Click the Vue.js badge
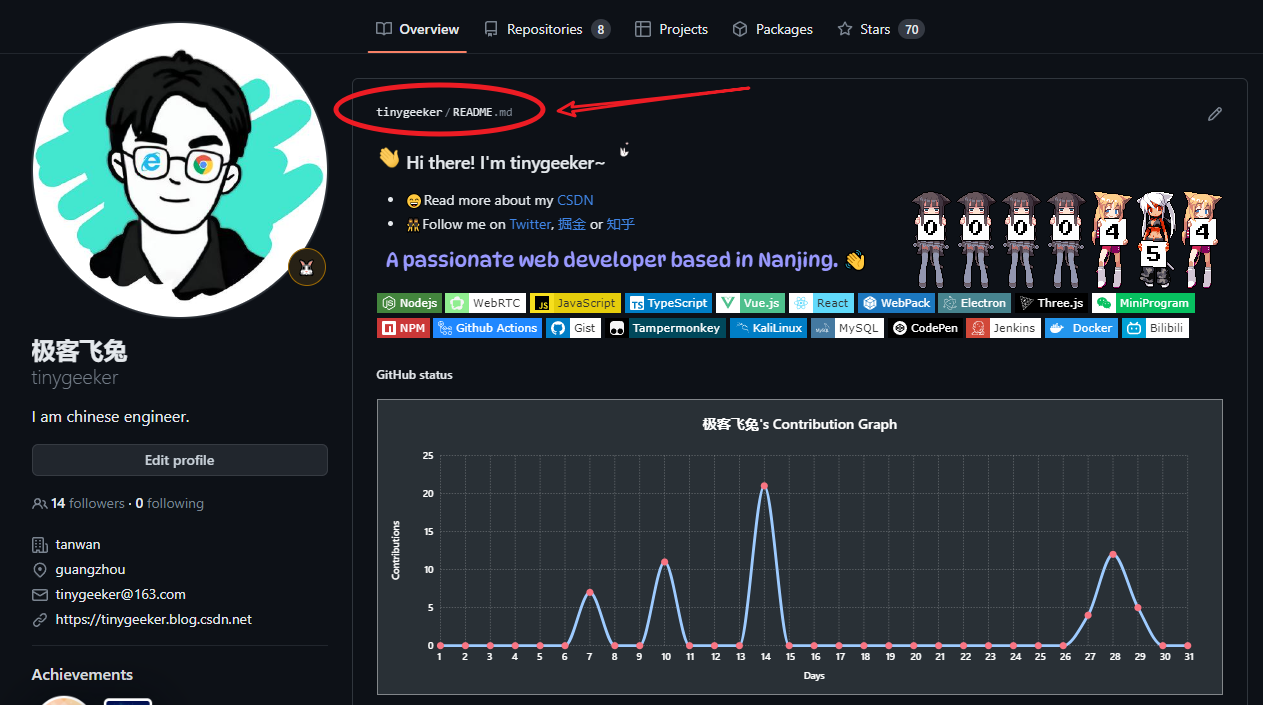This screenshot has width=1263, height=705. (750, 302)
